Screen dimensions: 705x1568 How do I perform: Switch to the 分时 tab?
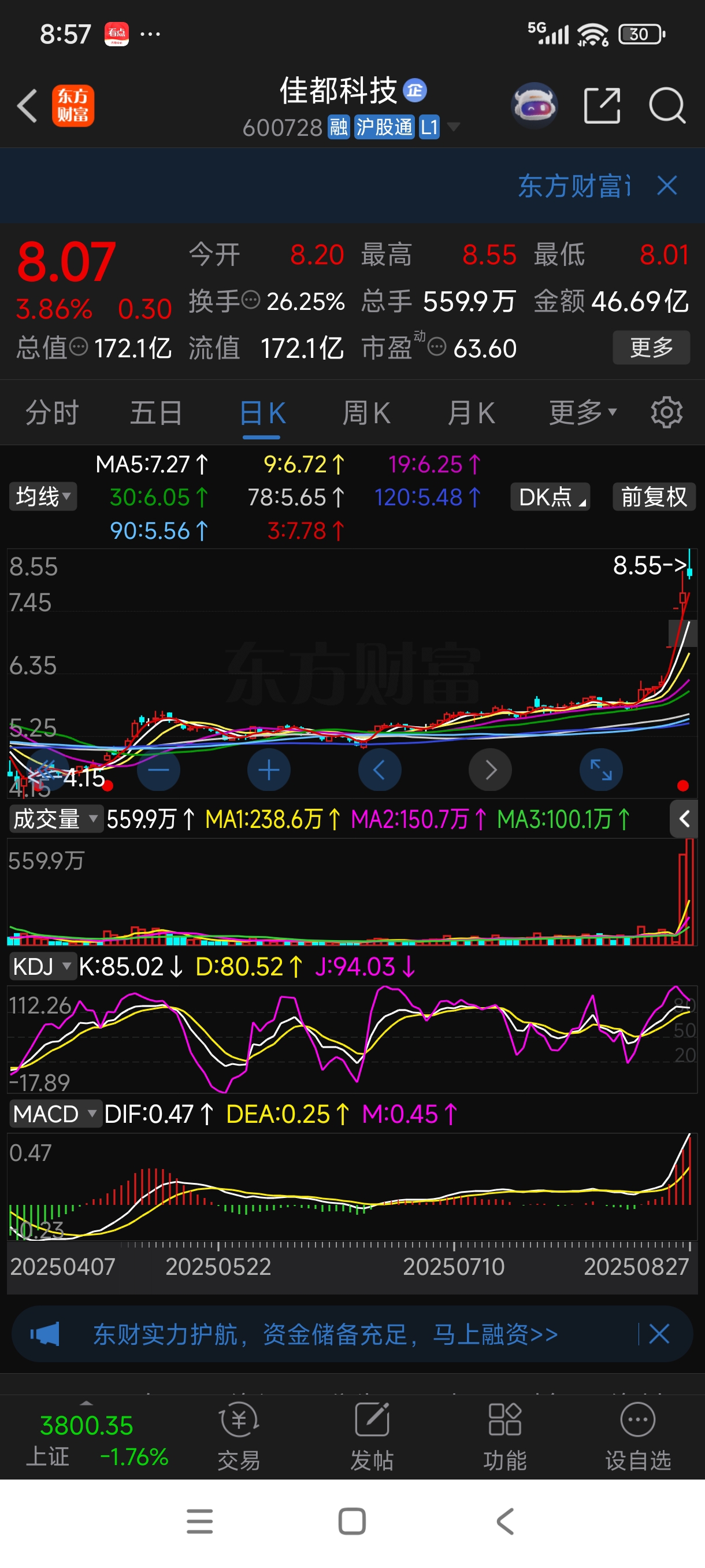53,413
